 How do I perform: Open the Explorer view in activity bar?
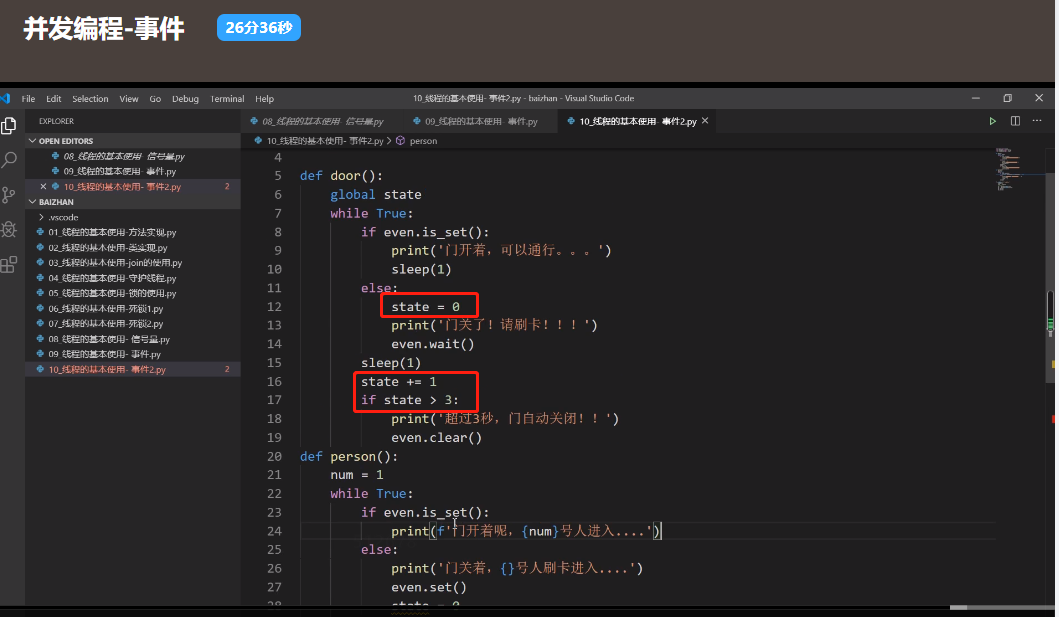tap(9, 126)
